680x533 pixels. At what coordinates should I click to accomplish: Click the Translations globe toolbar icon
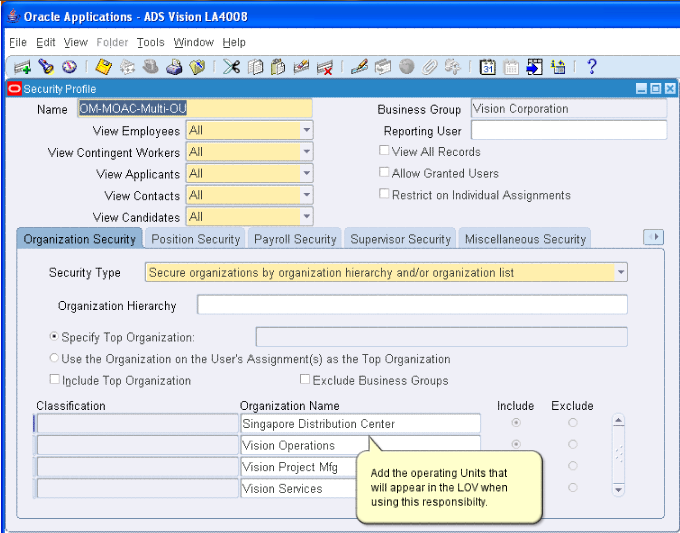pyautogui.click(x=406, y=67)
